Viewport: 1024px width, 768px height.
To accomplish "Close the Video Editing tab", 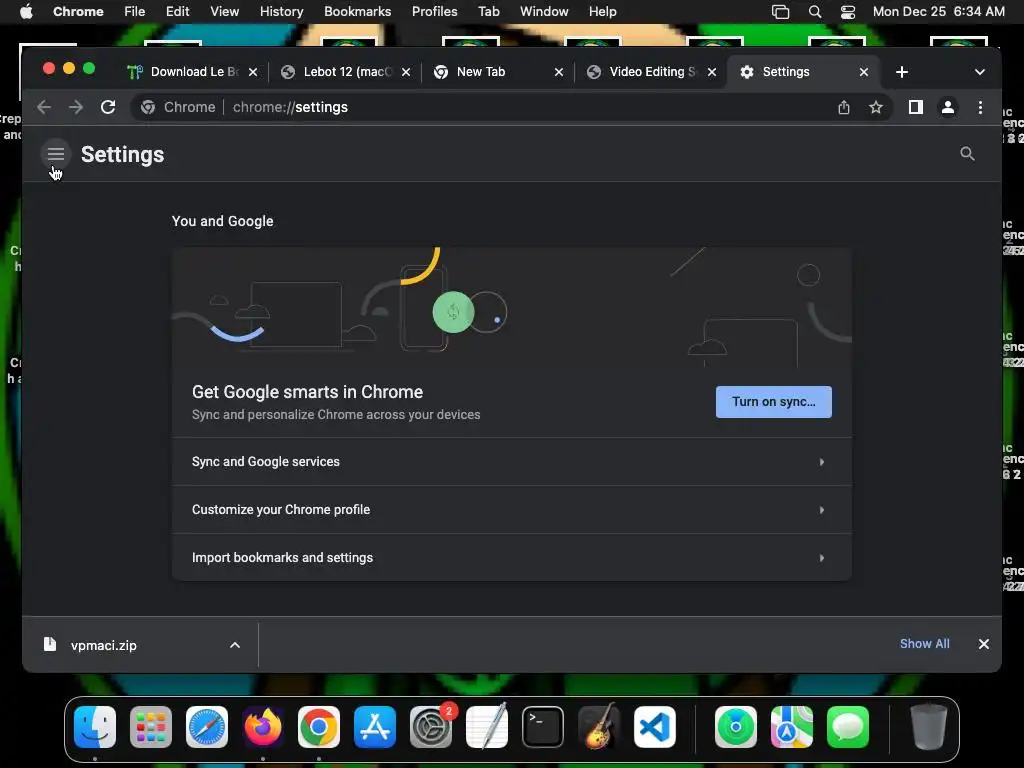I will tap(712, 72).
